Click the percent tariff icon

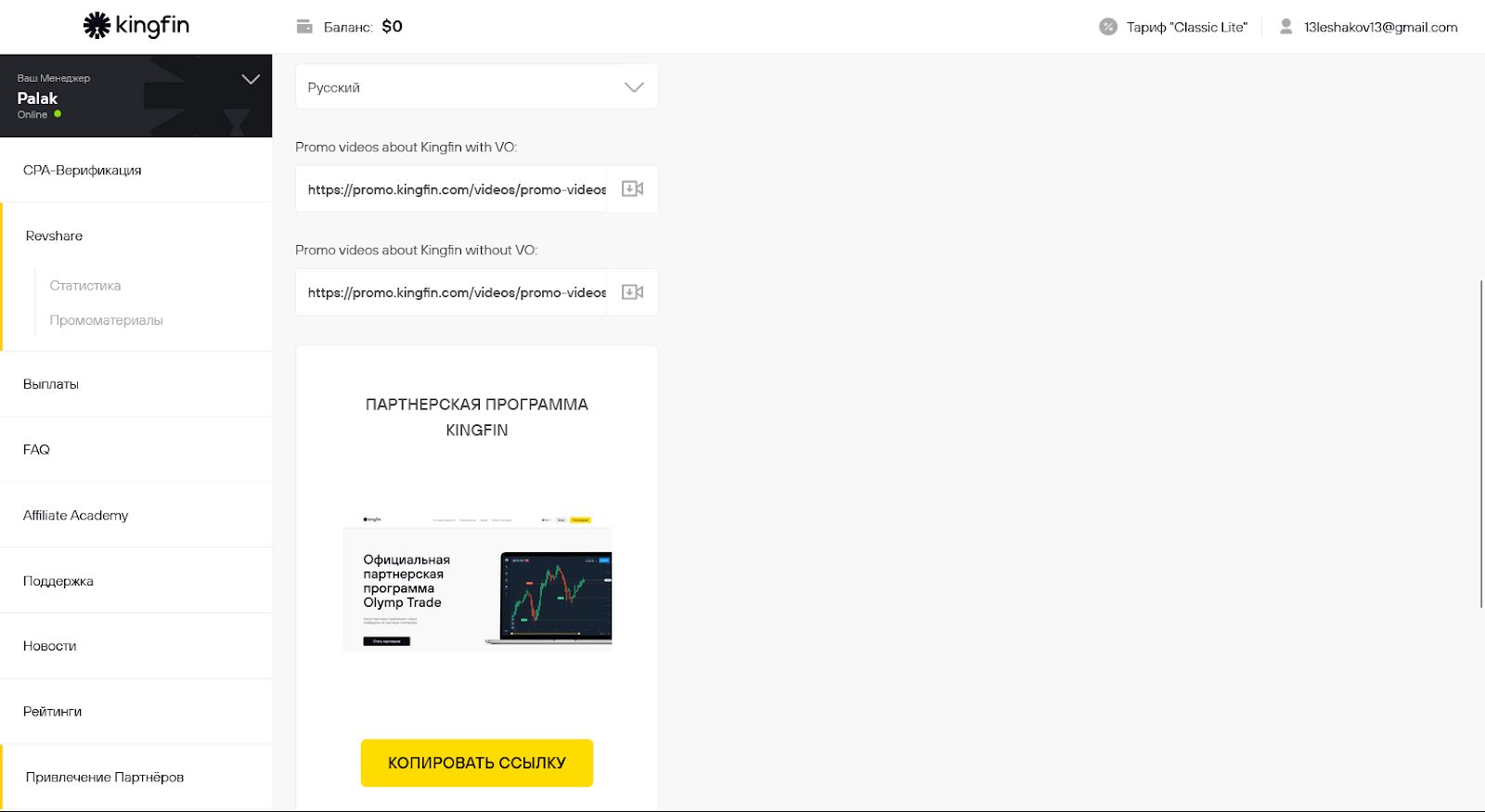pyautogui.click(x=1108, y=27)
